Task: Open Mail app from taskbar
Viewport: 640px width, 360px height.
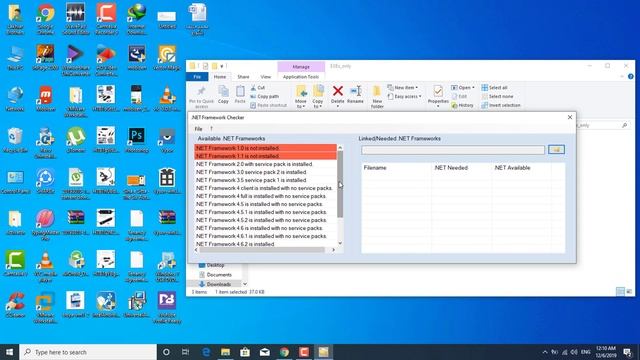Action: (x=264, y=352)
